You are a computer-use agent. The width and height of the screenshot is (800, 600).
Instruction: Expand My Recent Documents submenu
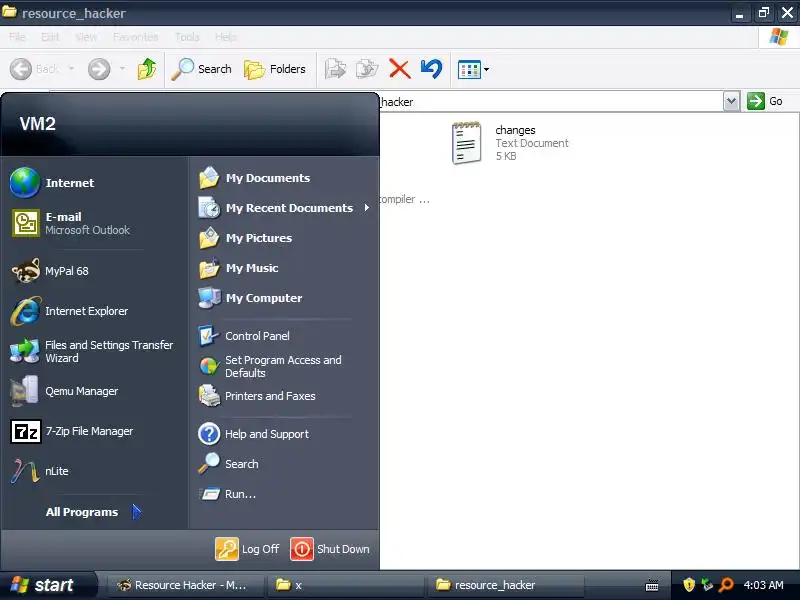[284, 208]
